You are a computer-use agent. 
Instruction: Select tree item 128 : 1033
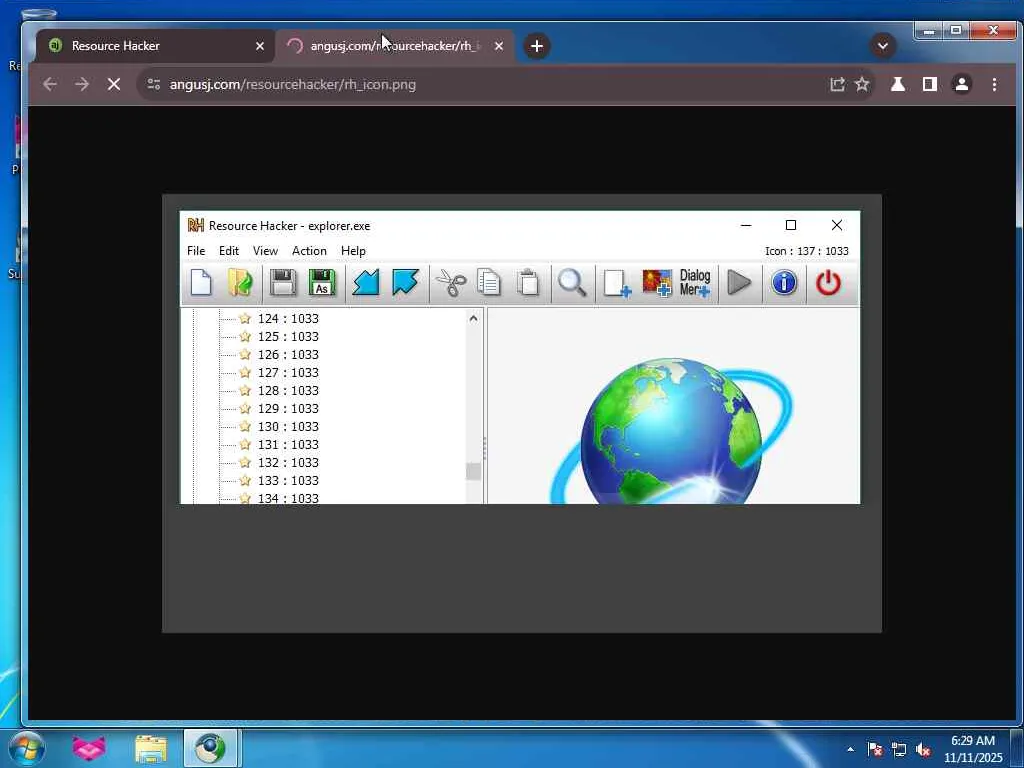tap(288, 391)
